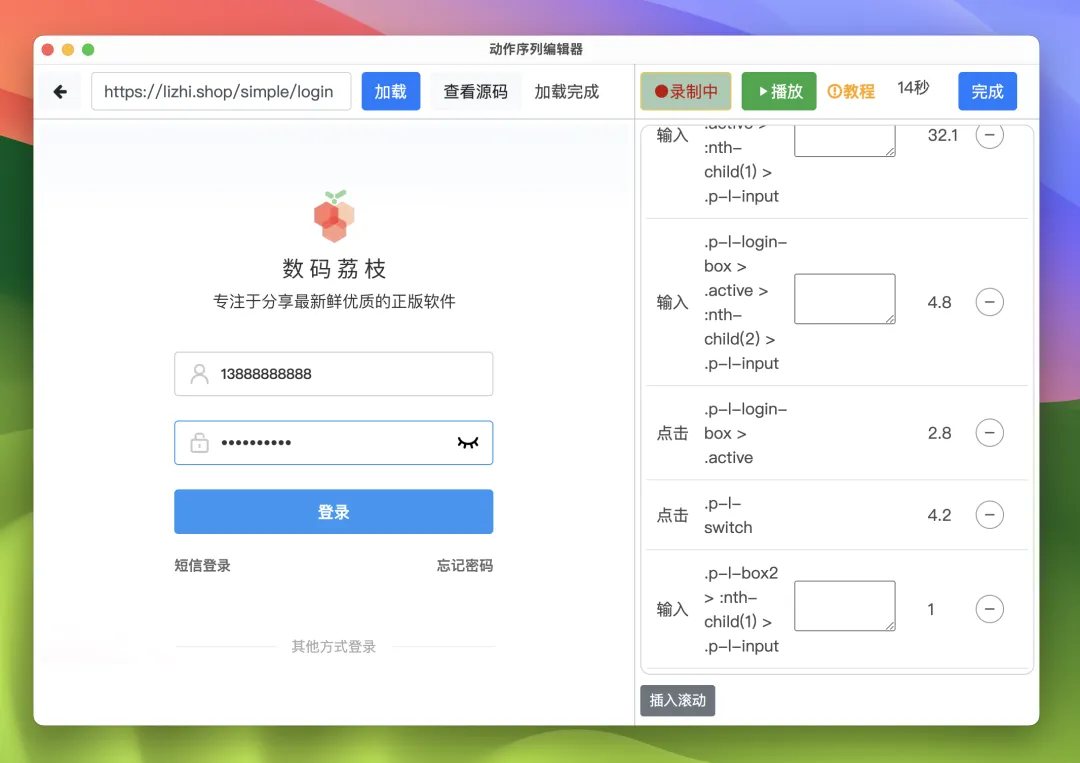
Task: Click the 14秒 timer text
Action: pos(913,87)
